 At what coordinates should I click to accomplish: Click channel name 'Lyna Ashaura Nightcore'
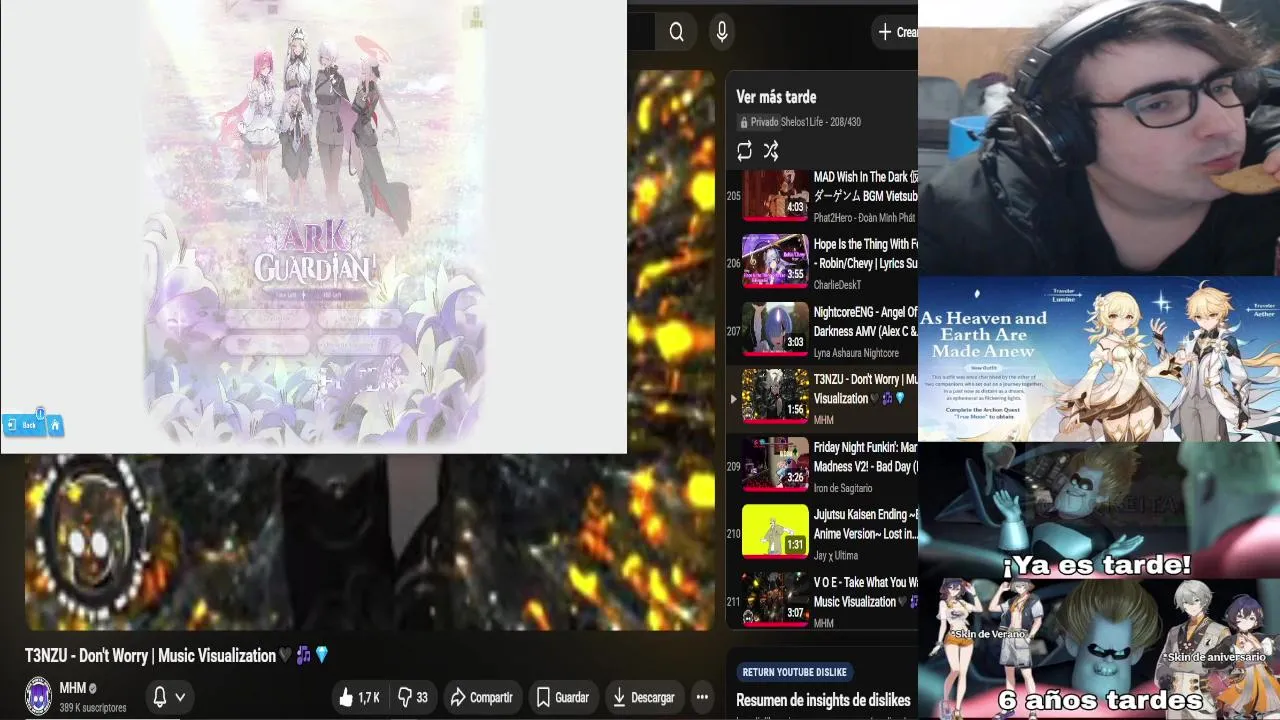[x=856, y=353]
